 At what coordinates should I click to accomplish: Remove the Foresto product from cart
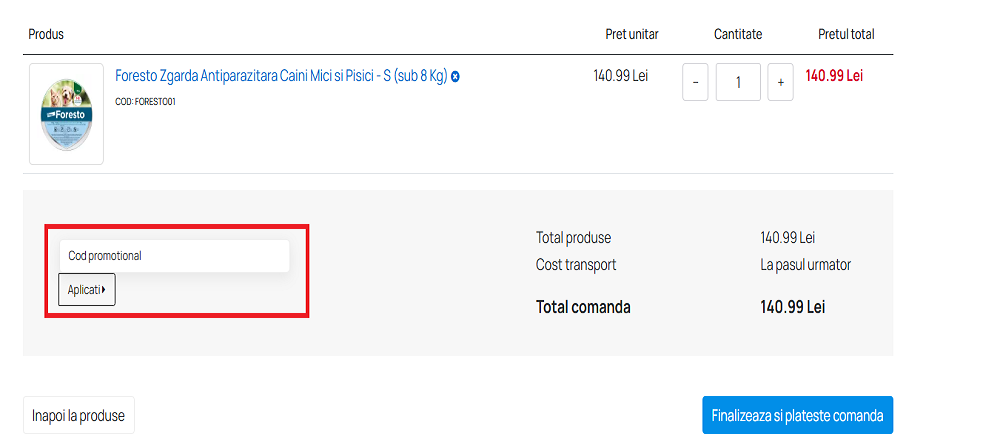click(x=455, y=77)
